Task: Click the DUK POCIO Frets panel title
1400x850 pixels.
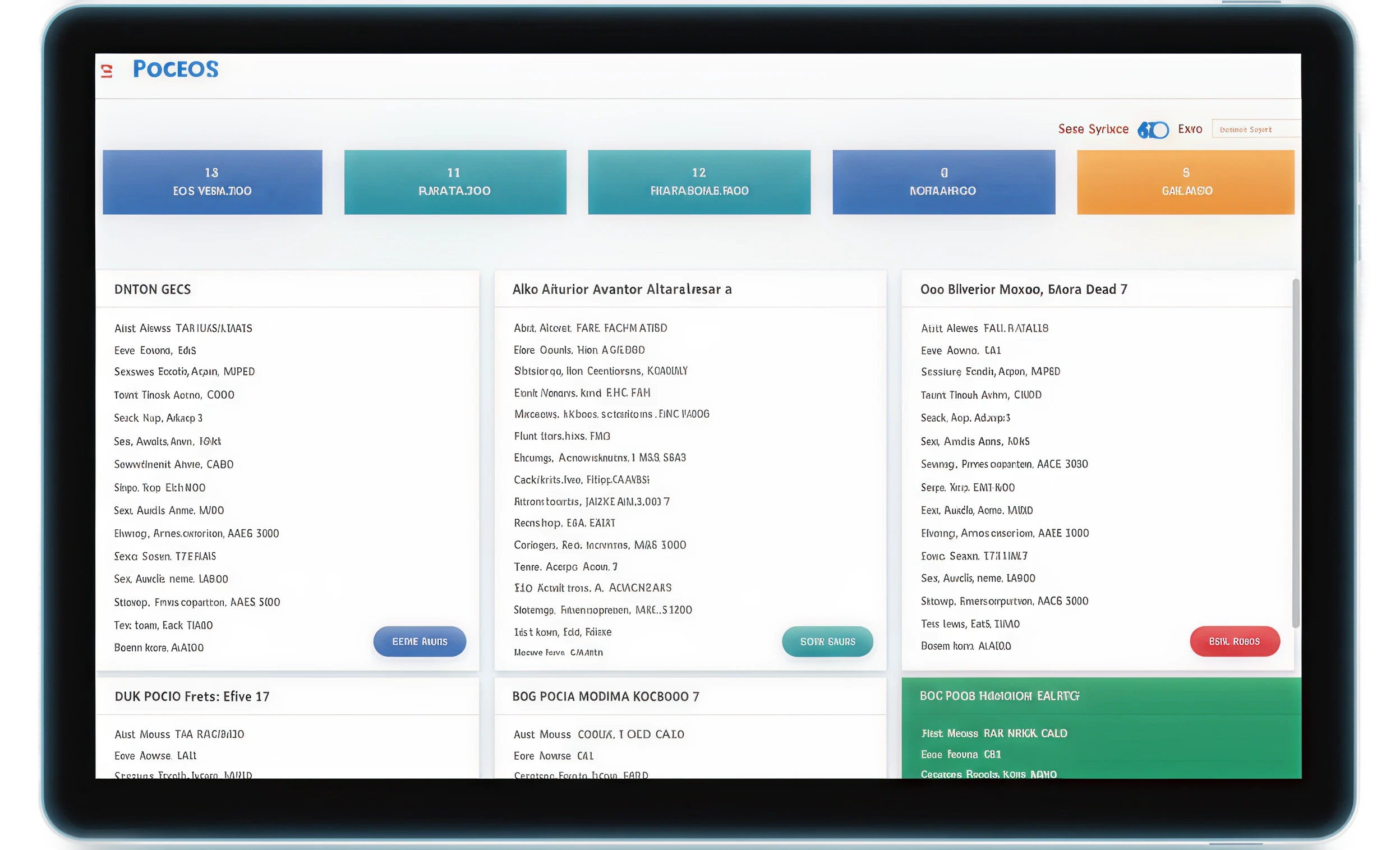Action: (x=191, y=697)
